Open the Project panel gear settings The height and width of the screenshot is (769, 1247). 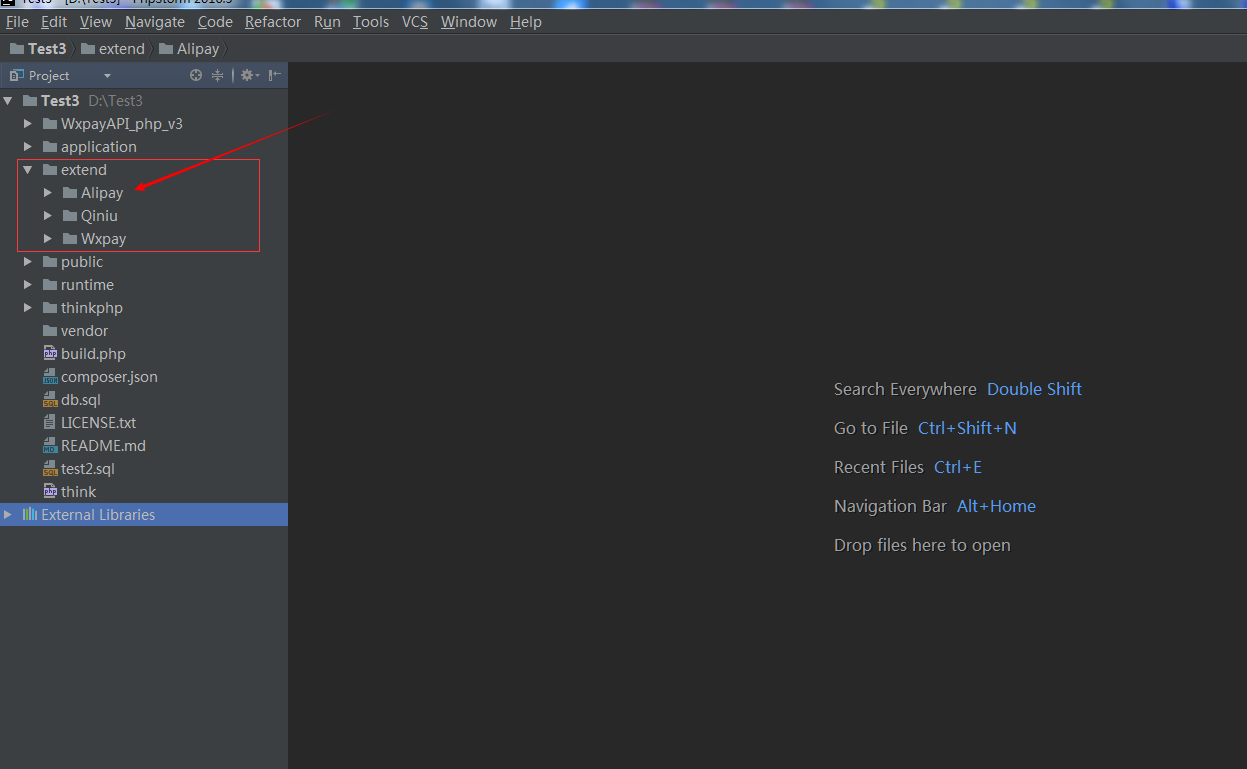coord(248,75)
